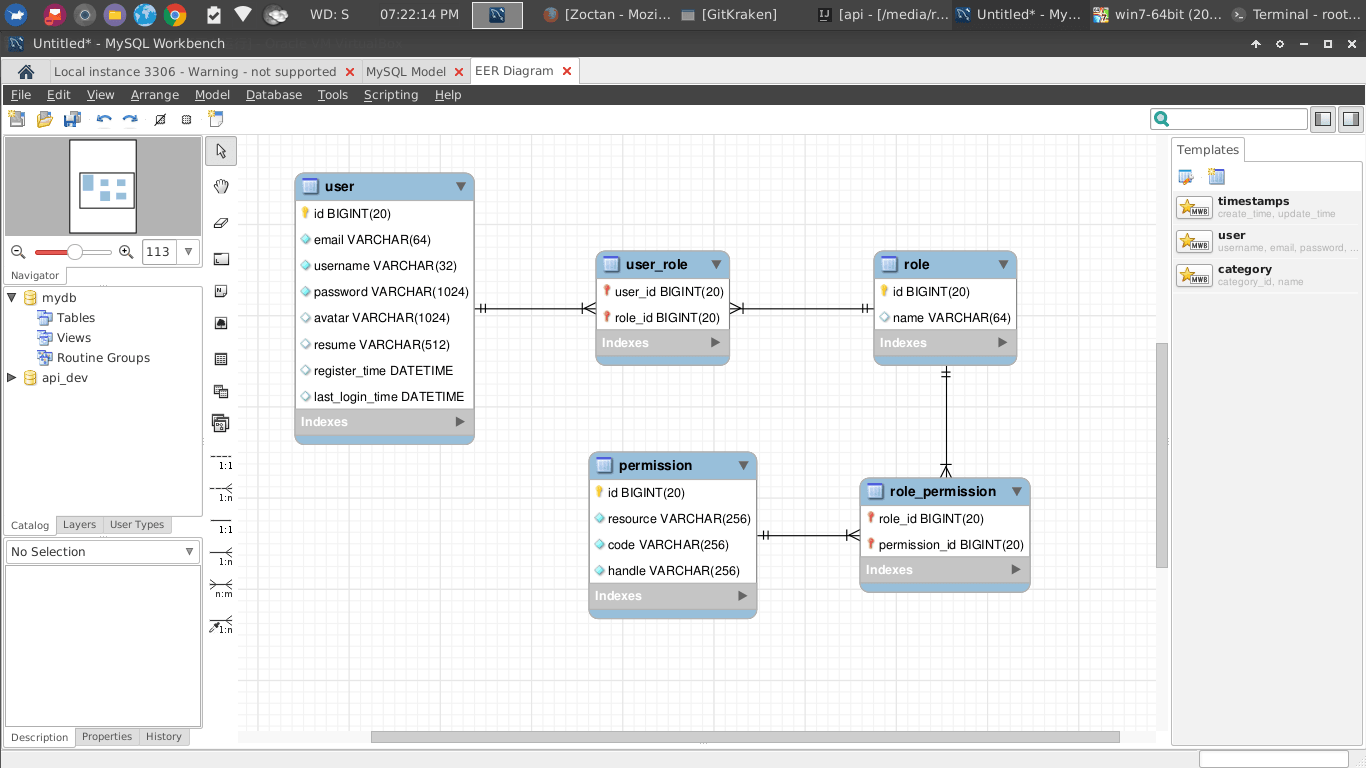Switch to the MySQL Model tab
Viewport: 1366px width, 768px height.
(406, 72)
